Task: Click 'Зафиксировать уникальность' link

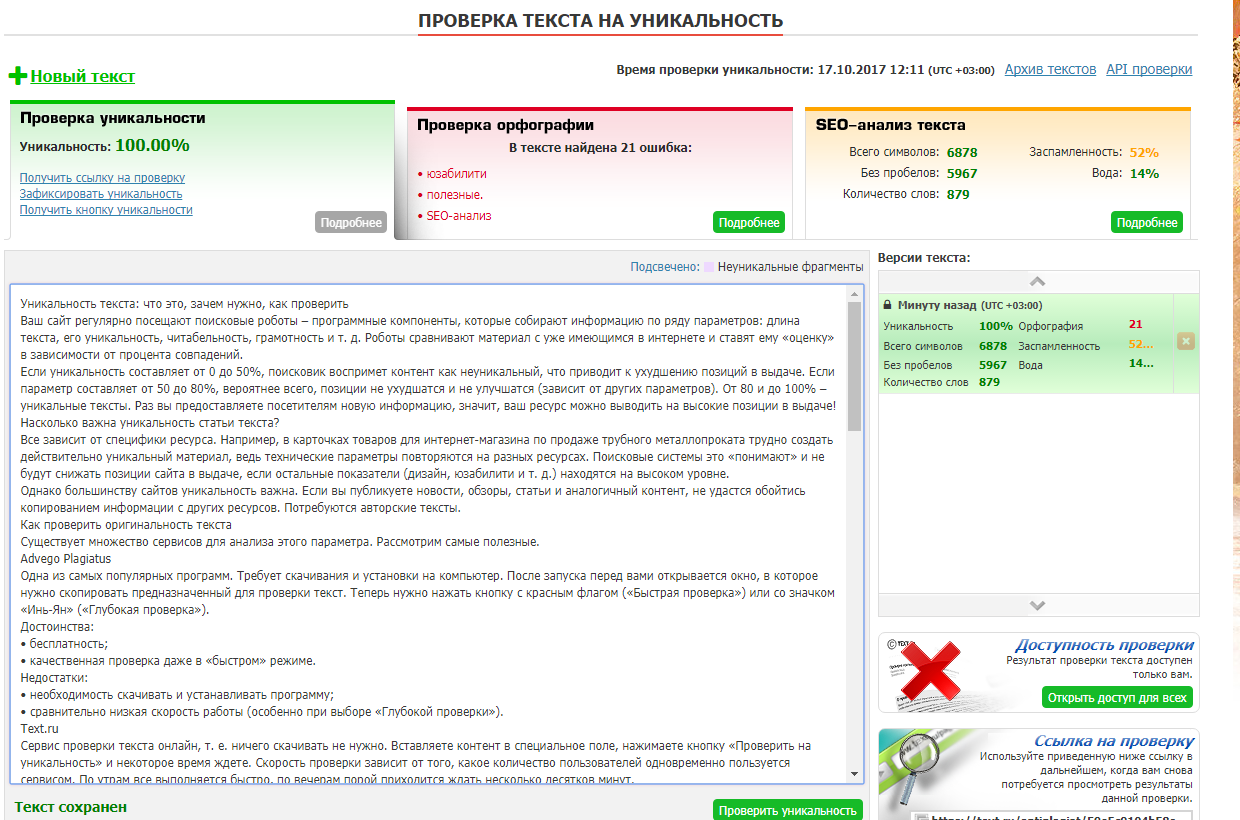Action: [x=101, y=194]
